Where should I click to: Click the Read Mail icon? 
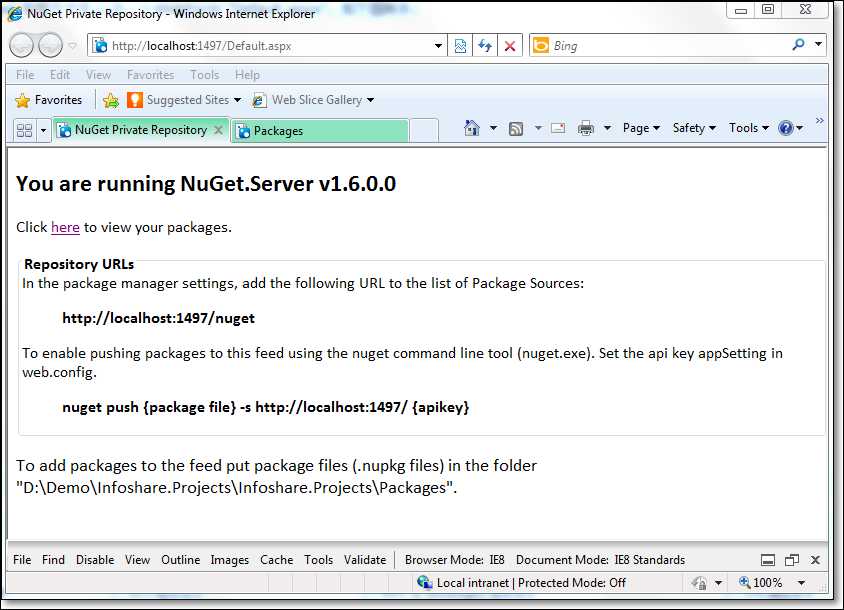[x=558, y=128]
